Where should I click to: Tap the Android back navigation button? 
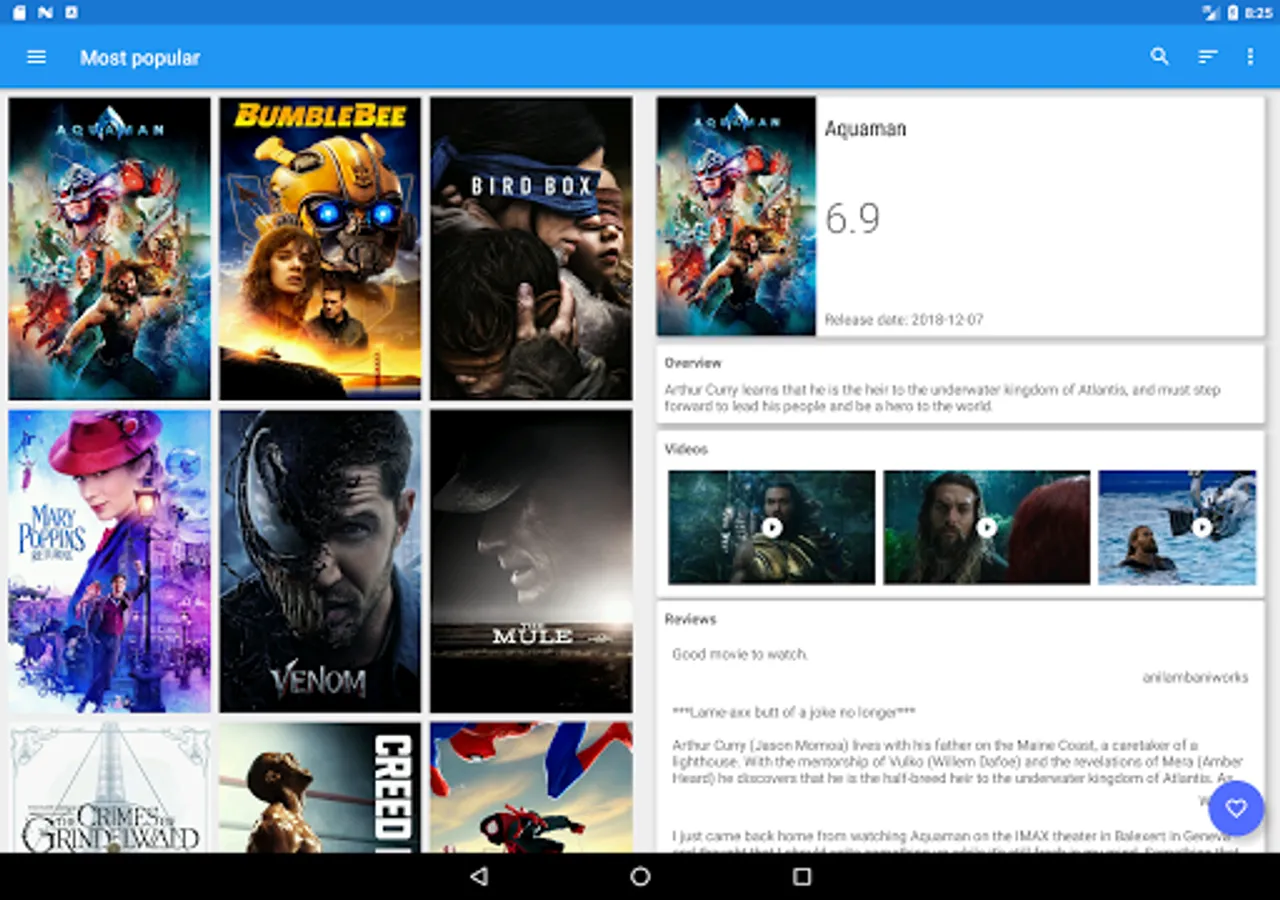479,877
